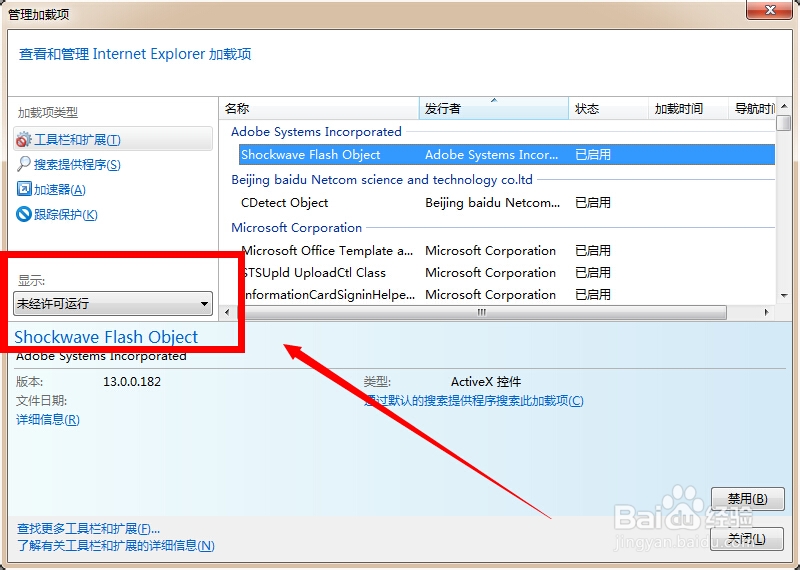This screenshot has width=800, height=570.
Task: Sort by the 发行者 column header
Action: (x=494, y=108)
